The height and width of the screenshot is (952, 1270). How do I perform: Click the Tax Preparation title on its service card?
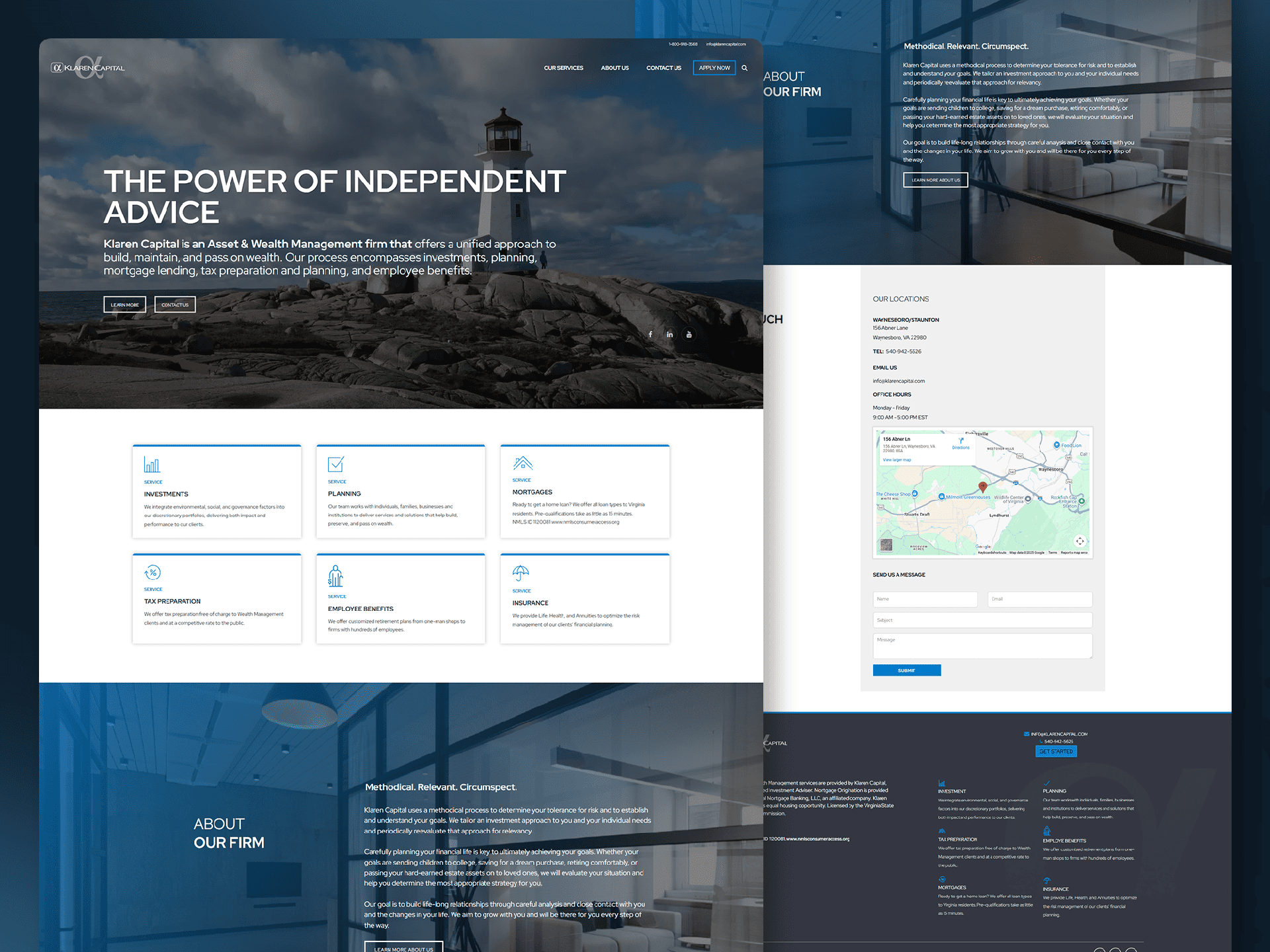click(x=172, y=602)
